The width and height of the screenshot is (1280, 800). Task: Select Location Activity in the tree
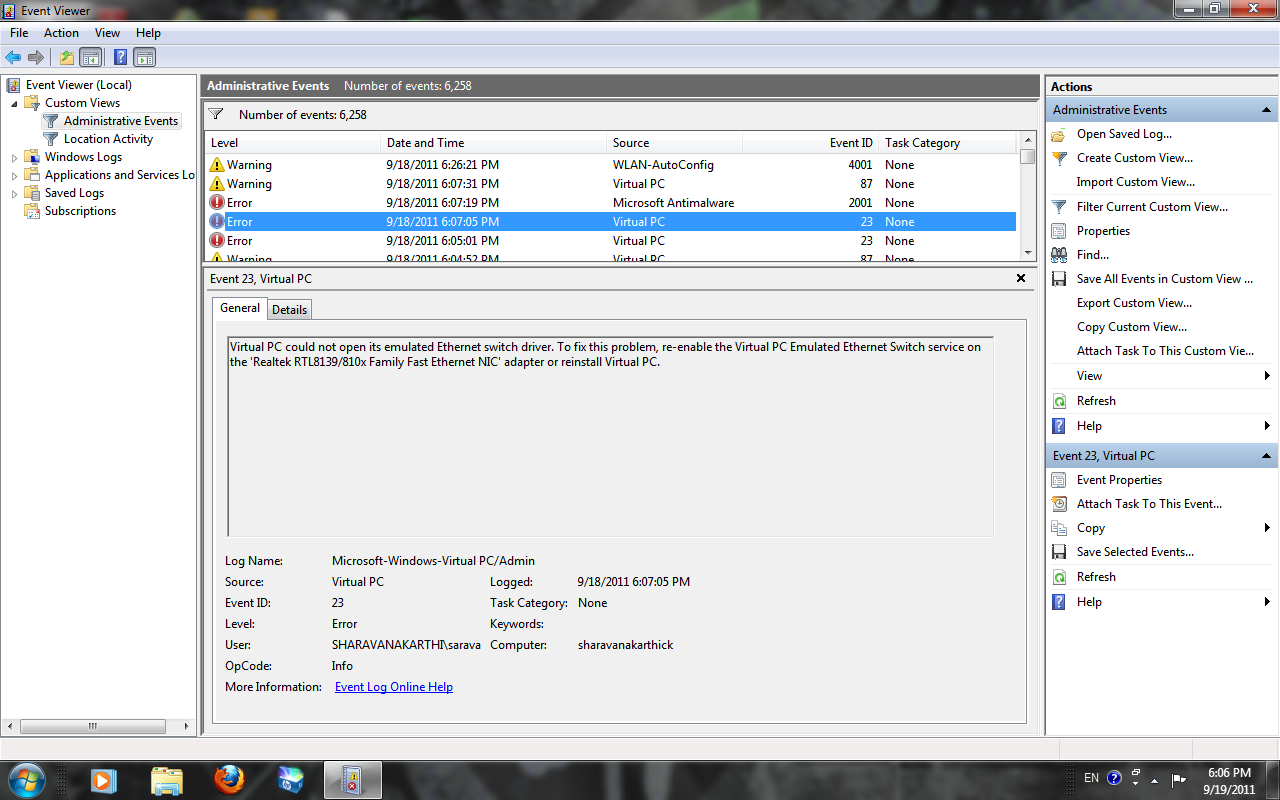click(x=108, y=139)
